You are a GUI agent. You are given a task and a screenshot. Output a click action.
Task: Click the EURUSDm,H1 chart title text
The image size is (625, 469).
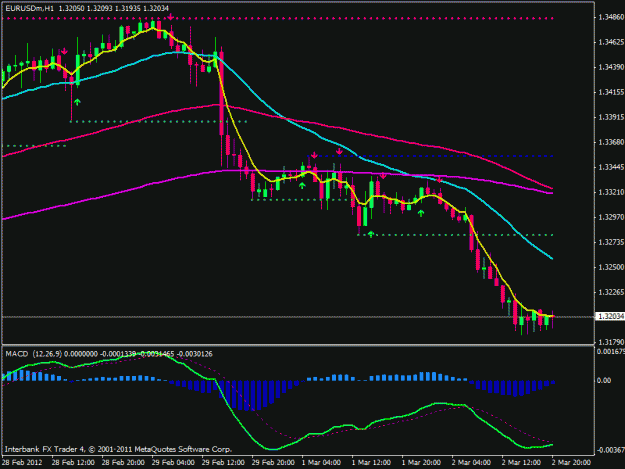pos(29,8)
